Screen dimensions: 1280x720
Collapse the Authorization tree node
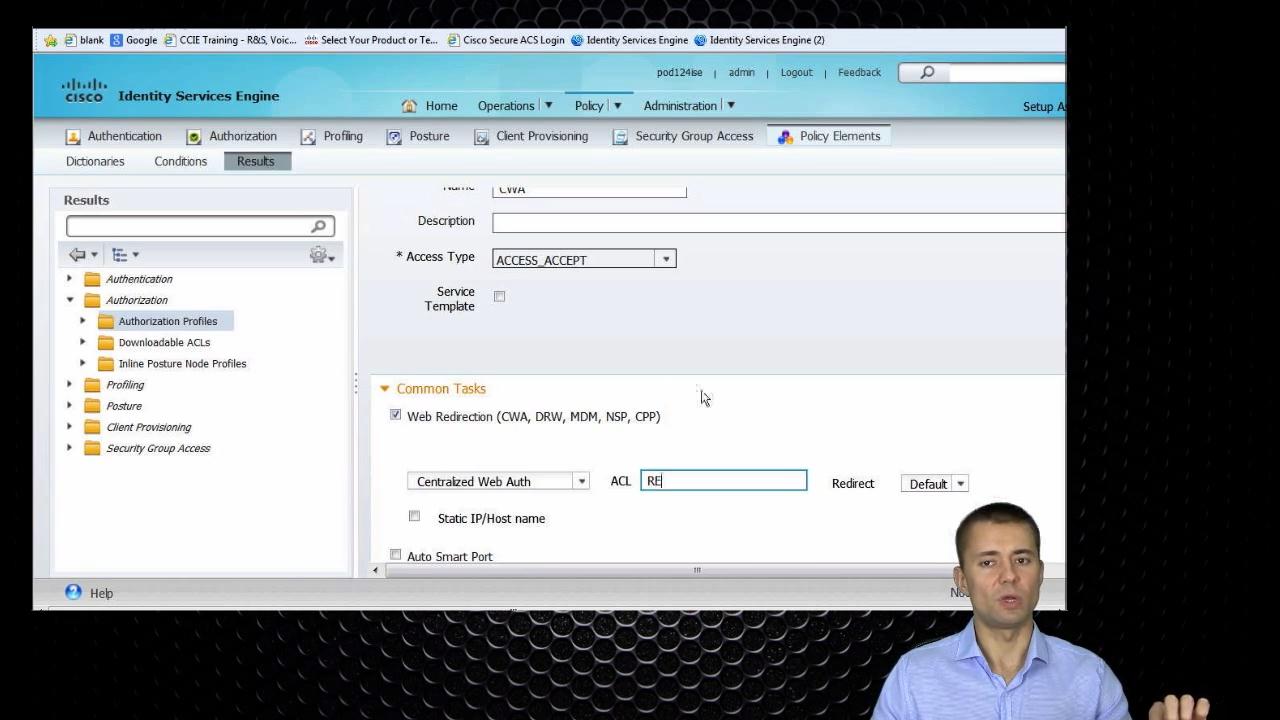(x=70, y=300)
